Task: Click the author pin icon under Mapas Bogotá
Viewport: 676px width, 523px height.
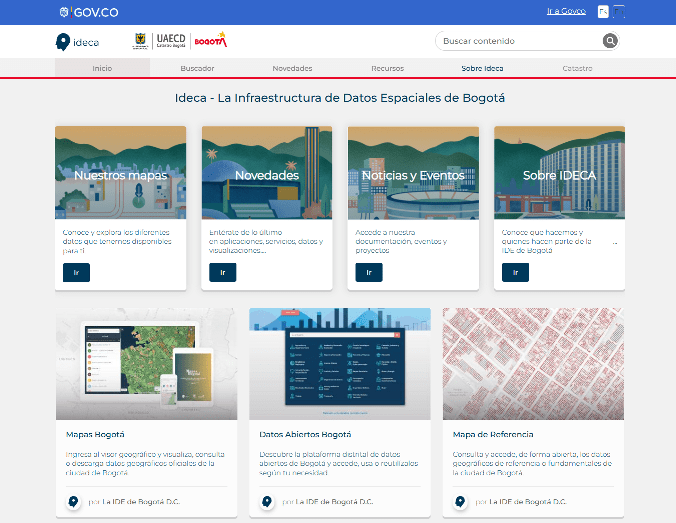Action: click(x=73, y=502)
